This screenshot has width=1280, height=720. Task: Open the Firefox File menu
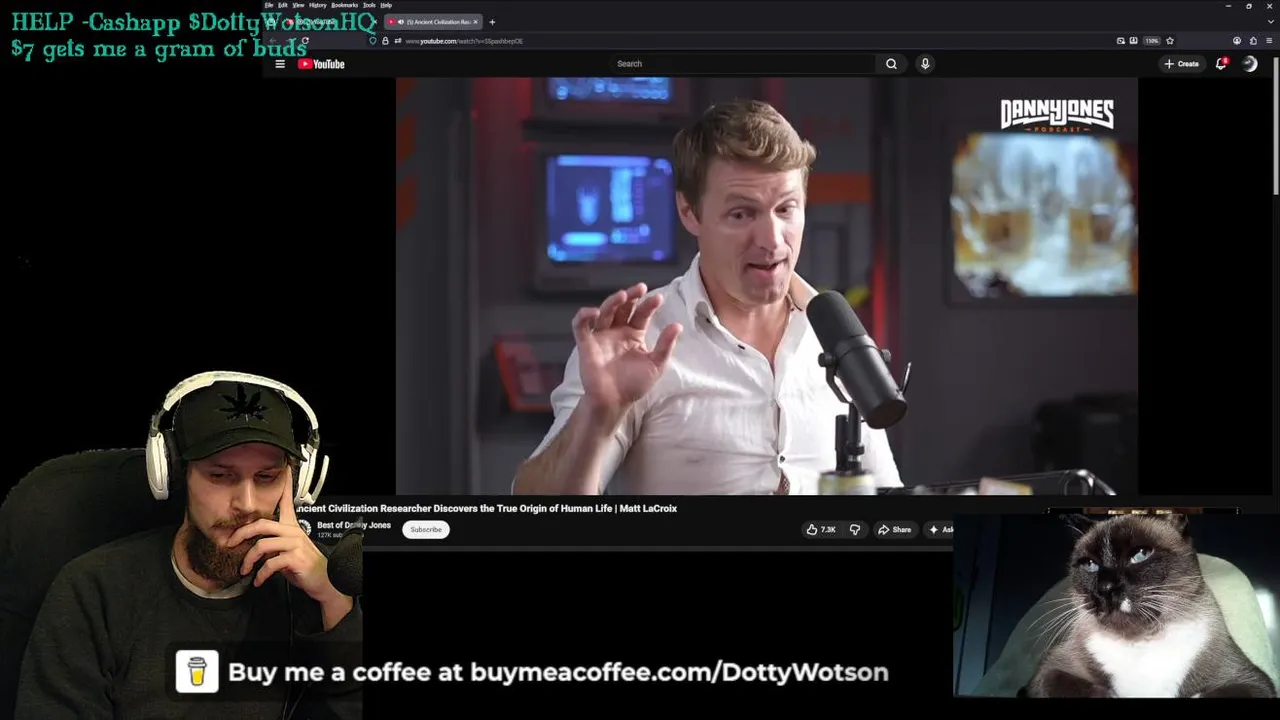(x=269, y=5)
